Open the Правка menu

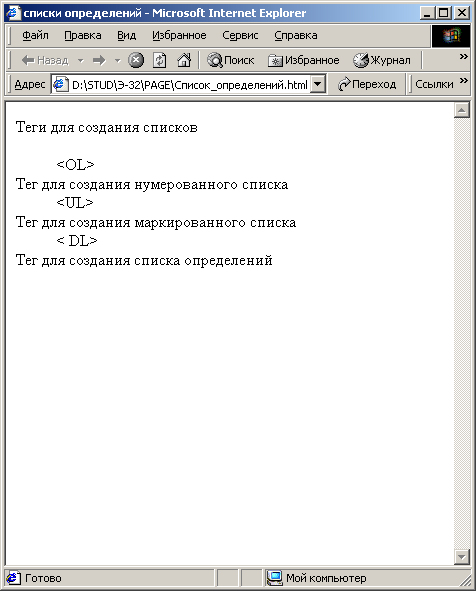pos(83,35)
